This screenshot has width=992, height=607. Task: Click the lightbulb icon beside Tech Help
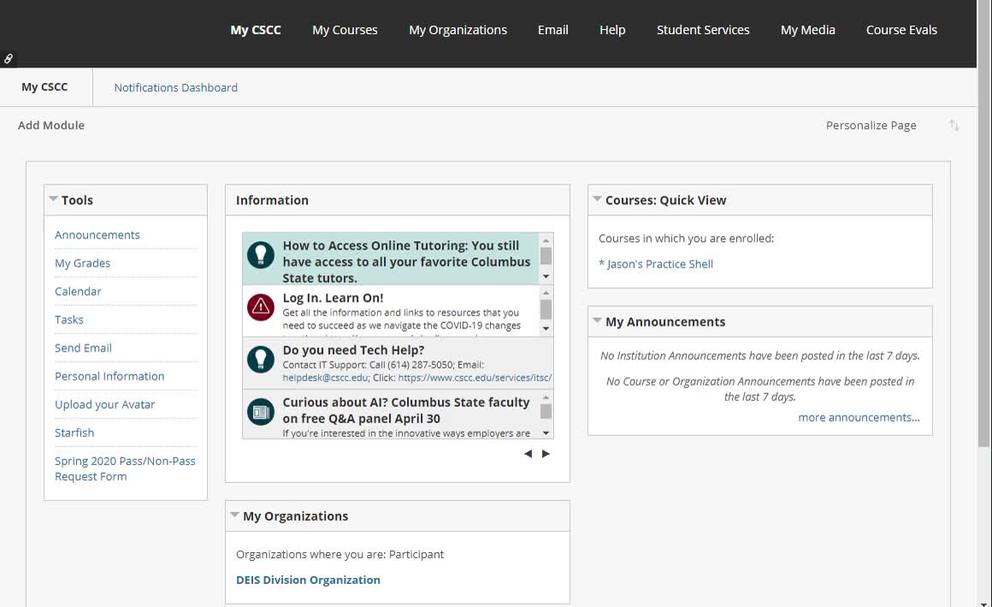click(261, 359)
